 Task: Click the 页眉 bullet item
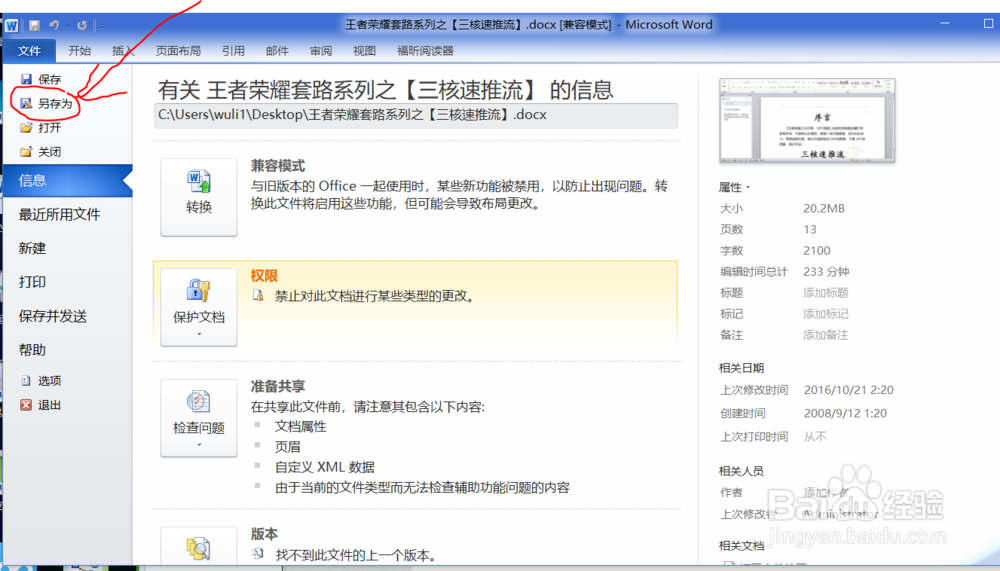click(288, 447)
